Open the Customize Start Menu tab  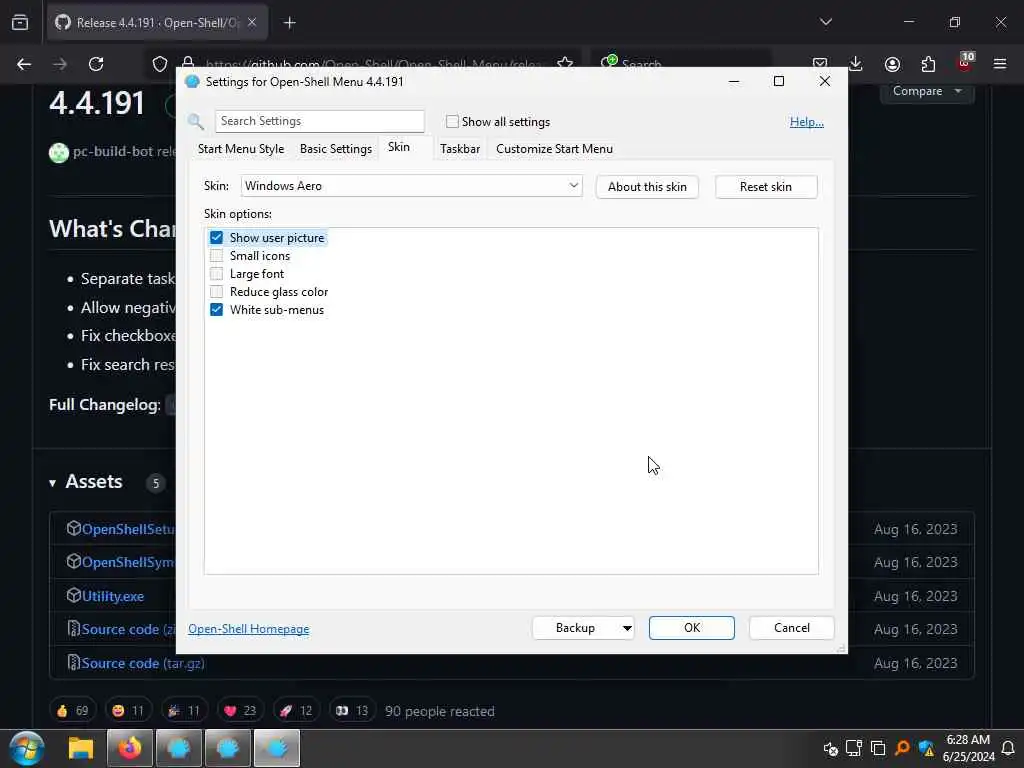pos(554,149)
